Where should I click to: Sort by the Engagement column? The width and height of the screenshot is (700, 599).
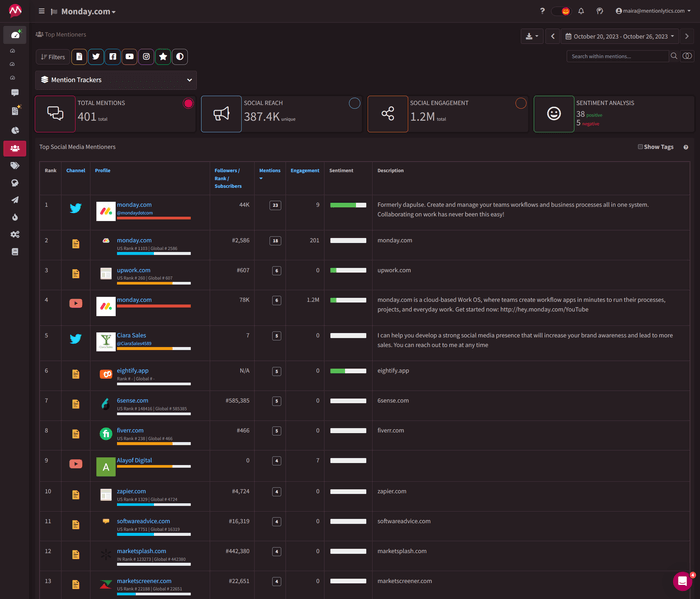point(305,171)
